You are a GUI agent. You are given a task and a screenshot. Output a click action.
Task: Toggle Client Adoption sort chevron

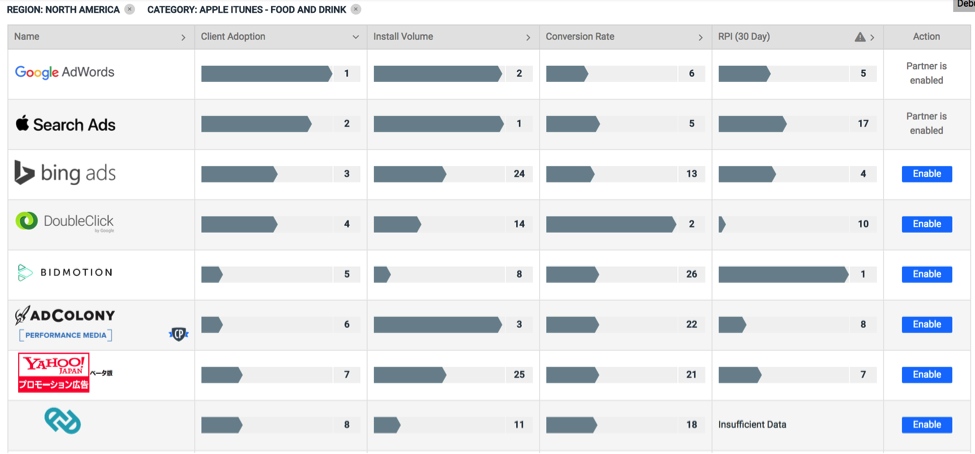(355, 37)
